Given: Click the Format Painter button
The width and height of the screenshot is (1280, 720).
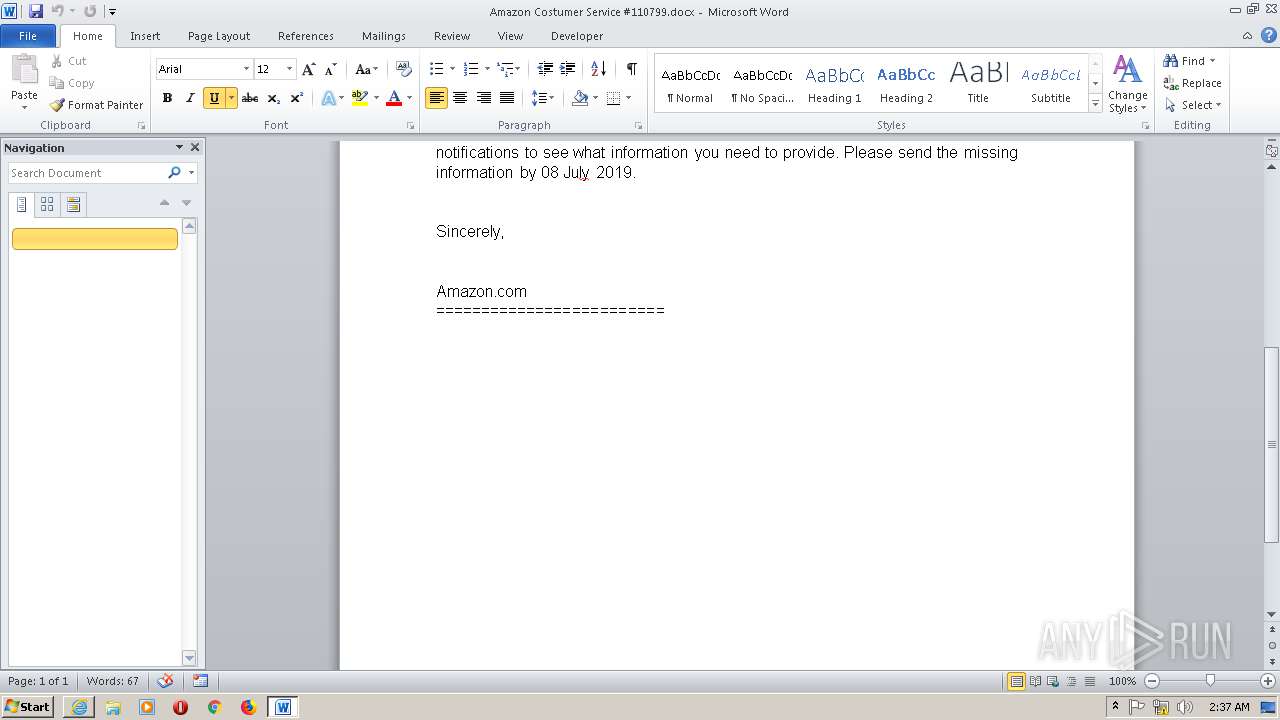Looking at the screenshot, I should tap(97, 105).
